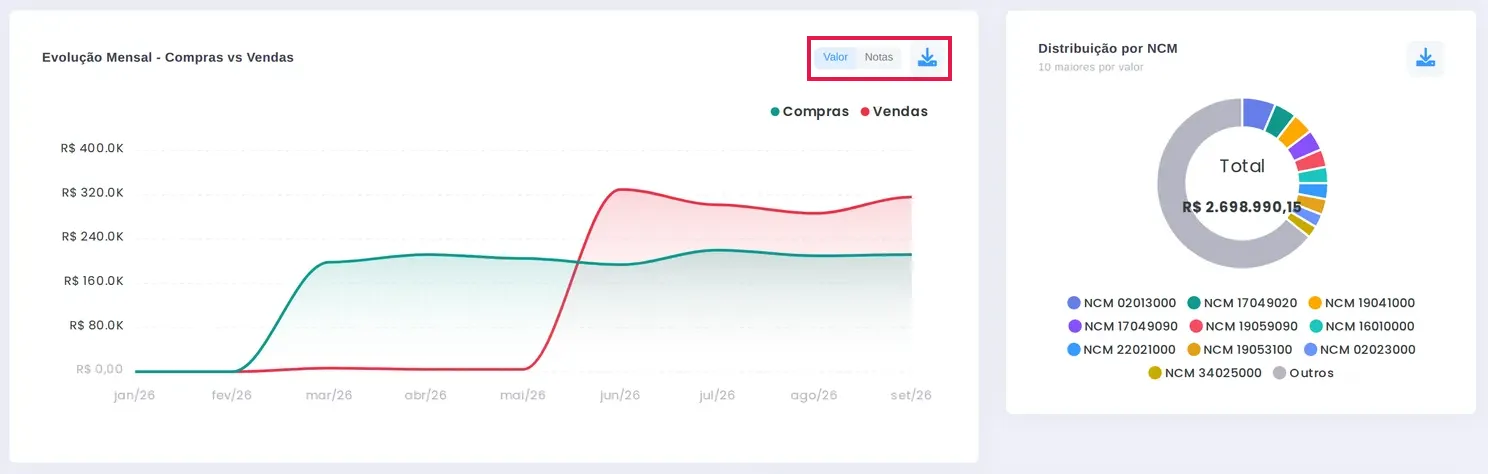Switch the chart to Notas view
Screen dimensions: 1488x474
click(879, 58)
